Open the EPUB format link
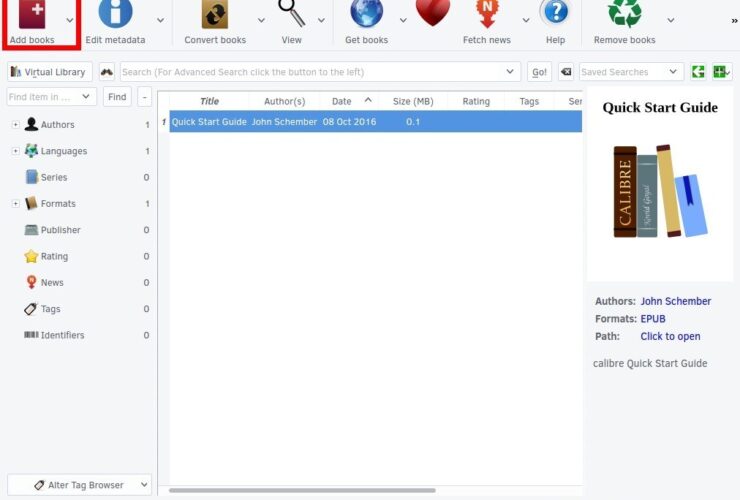The image size is (740, 500). point(653,319)
